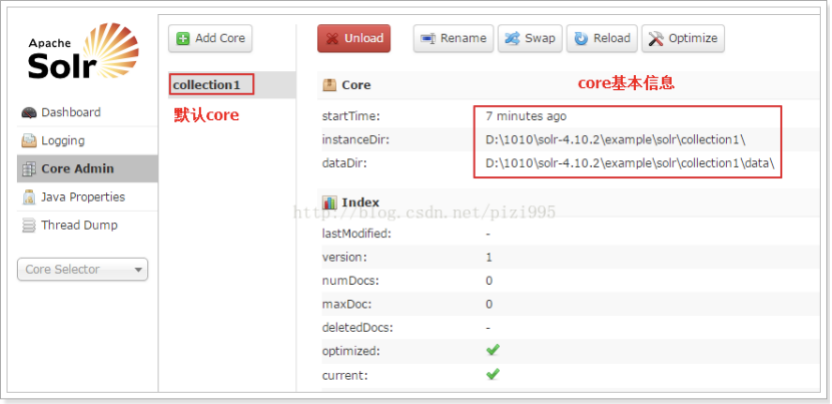This screenshot has width=832, height=404.
Task: Click the Reload circular arrow icon
Action: pyautogui.click(x=582, y=39)
